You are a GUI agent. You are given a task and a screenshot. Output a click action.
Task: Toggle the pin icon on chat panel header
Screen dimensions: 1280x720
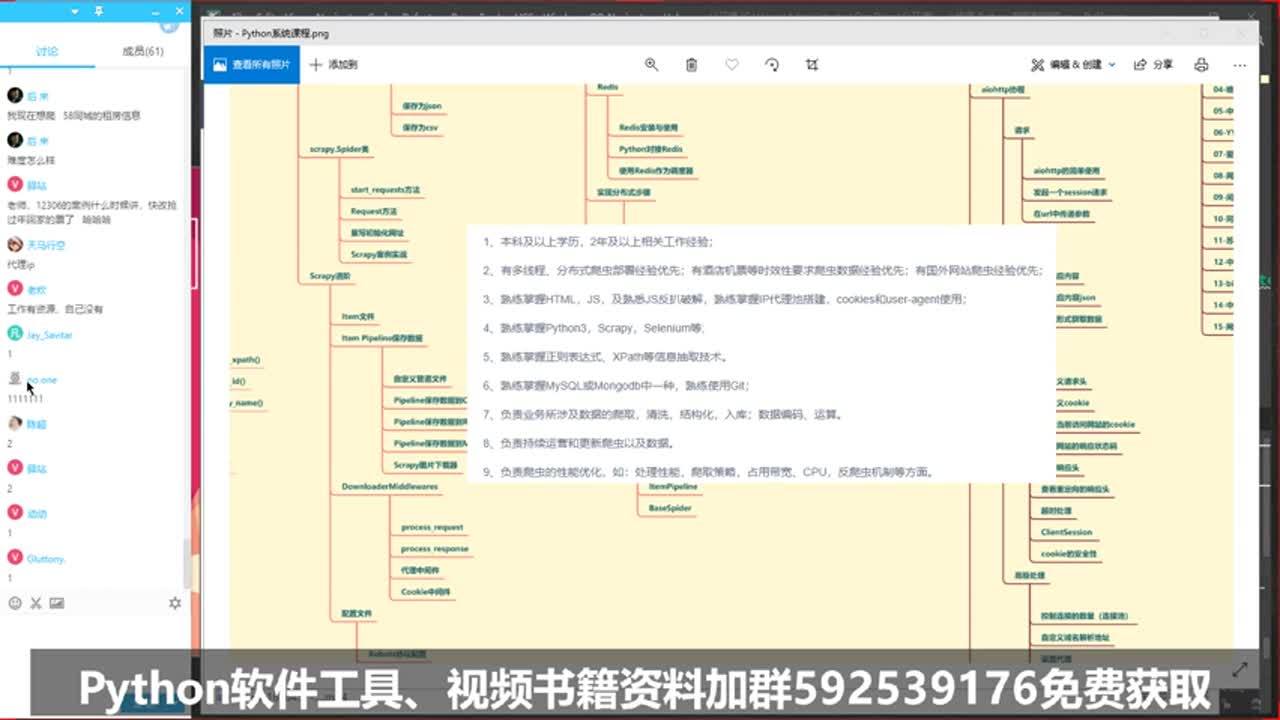point(97,11)
